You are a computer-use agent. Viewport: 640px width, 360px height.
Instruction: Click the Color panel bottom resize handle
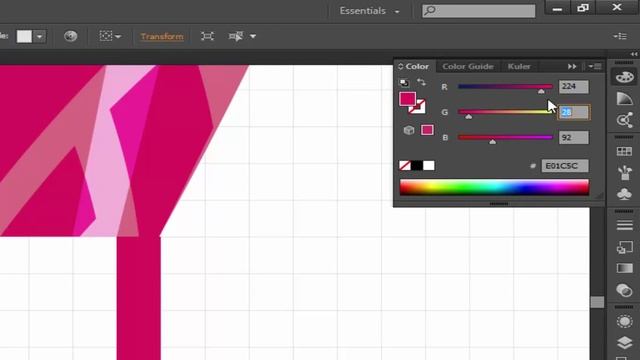[499, 204]
